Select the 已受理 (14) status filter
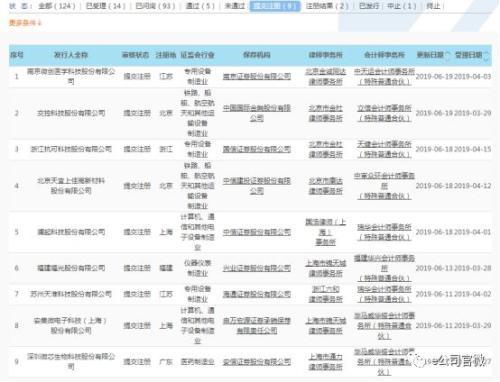The image size is (500, 382). [x=106, y=6]
